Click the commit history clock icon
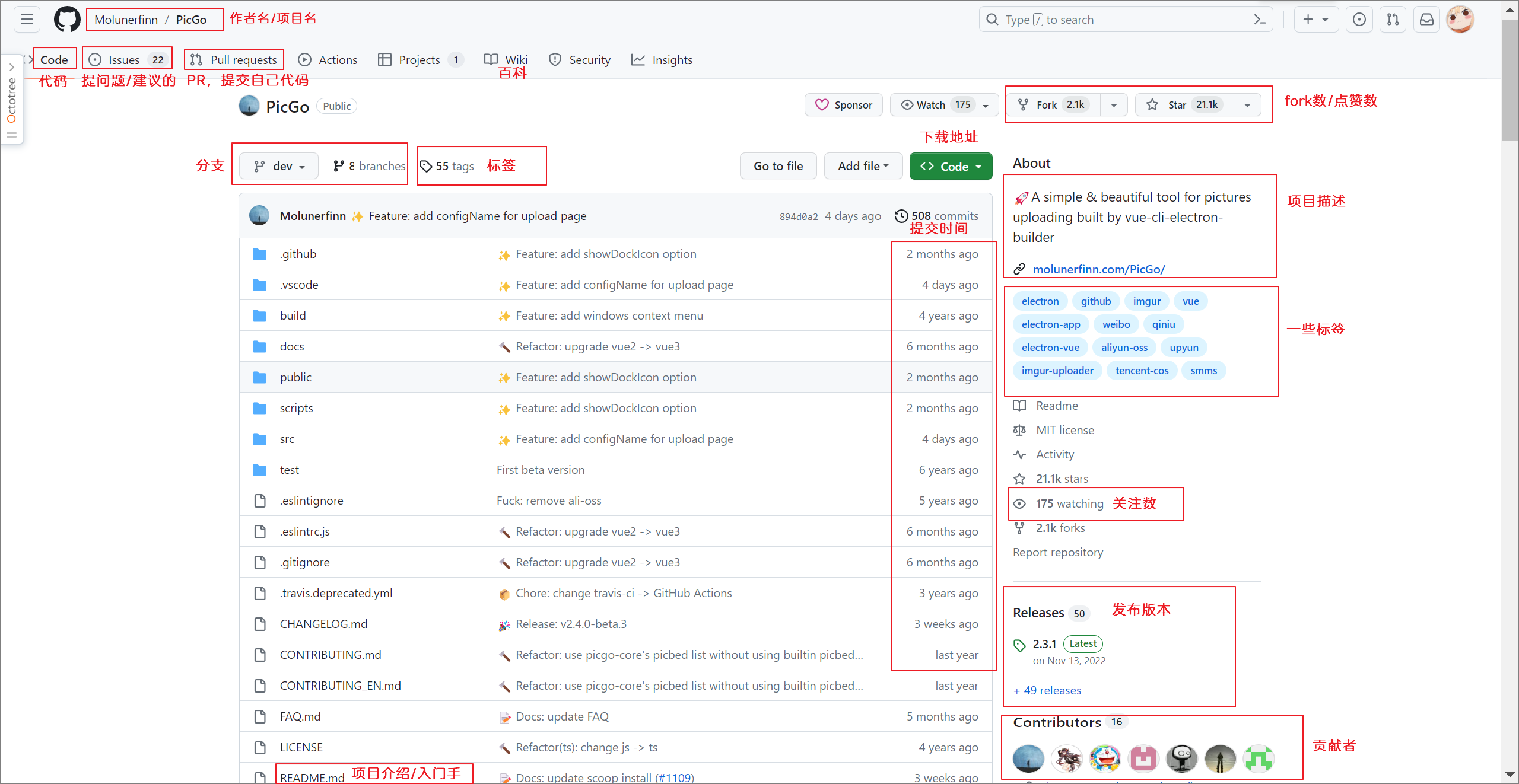The image size is (1519, 784). click(x=901, y=216)
